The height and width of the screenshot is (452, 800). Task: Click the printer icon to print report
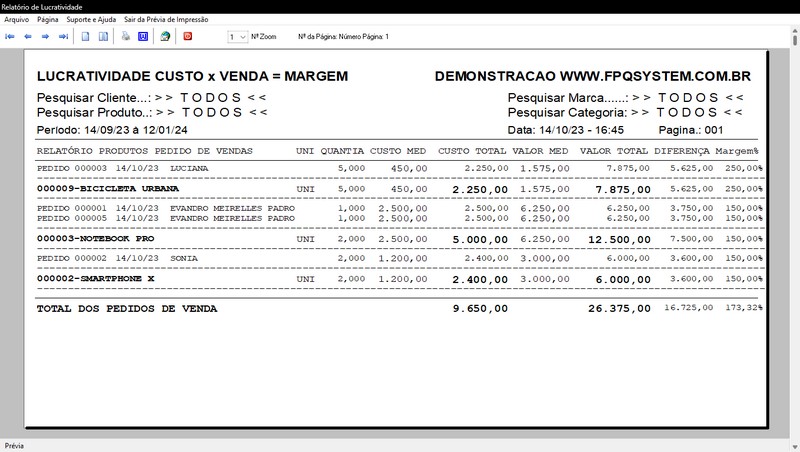point(126,36)
